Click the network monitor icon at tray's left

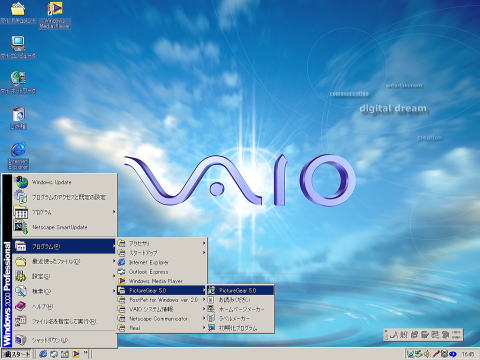coord(411,354)
